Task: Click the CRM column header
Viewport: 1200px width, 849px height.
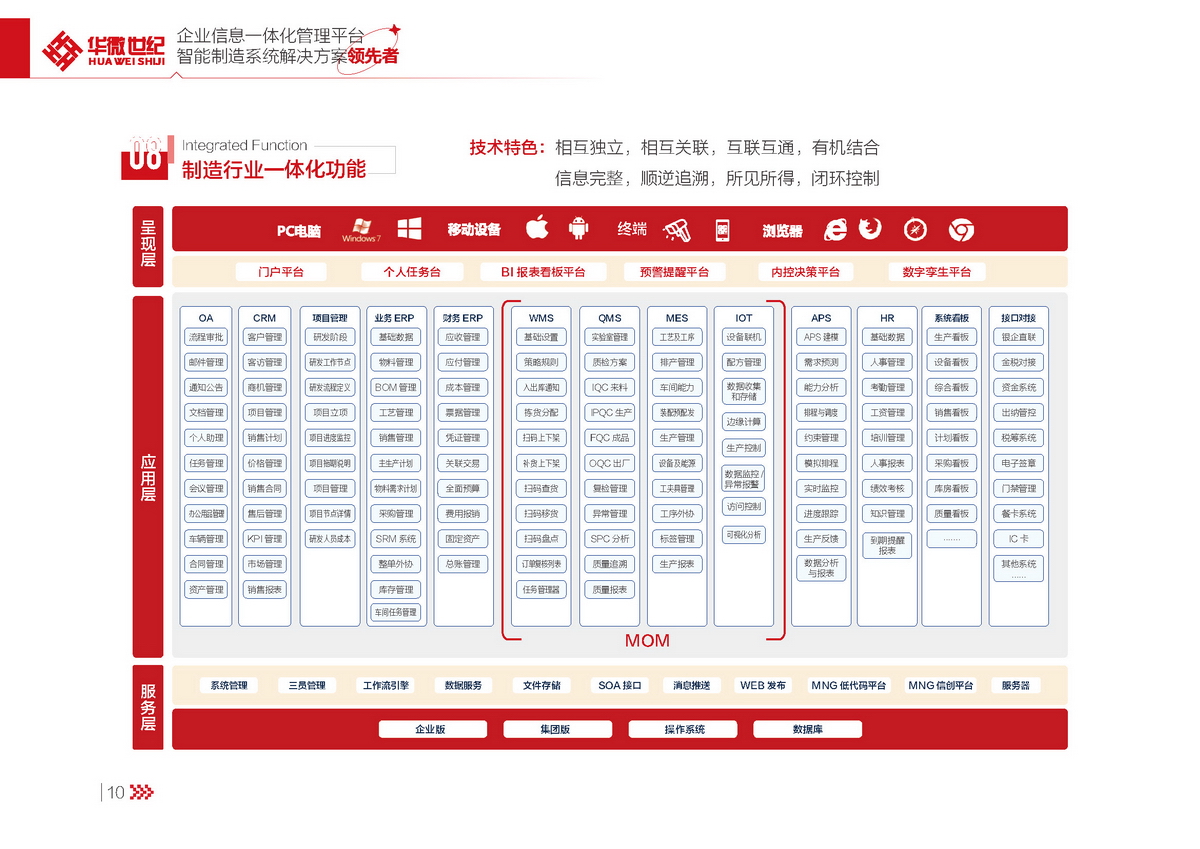Action: pyautogui.click(x=264, y=318)
